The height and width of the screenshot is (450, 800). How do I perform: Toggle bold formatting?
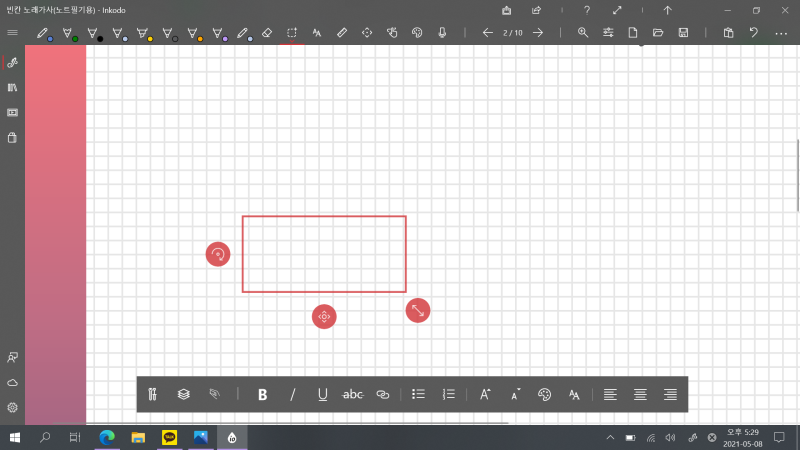tap(262, 394)
